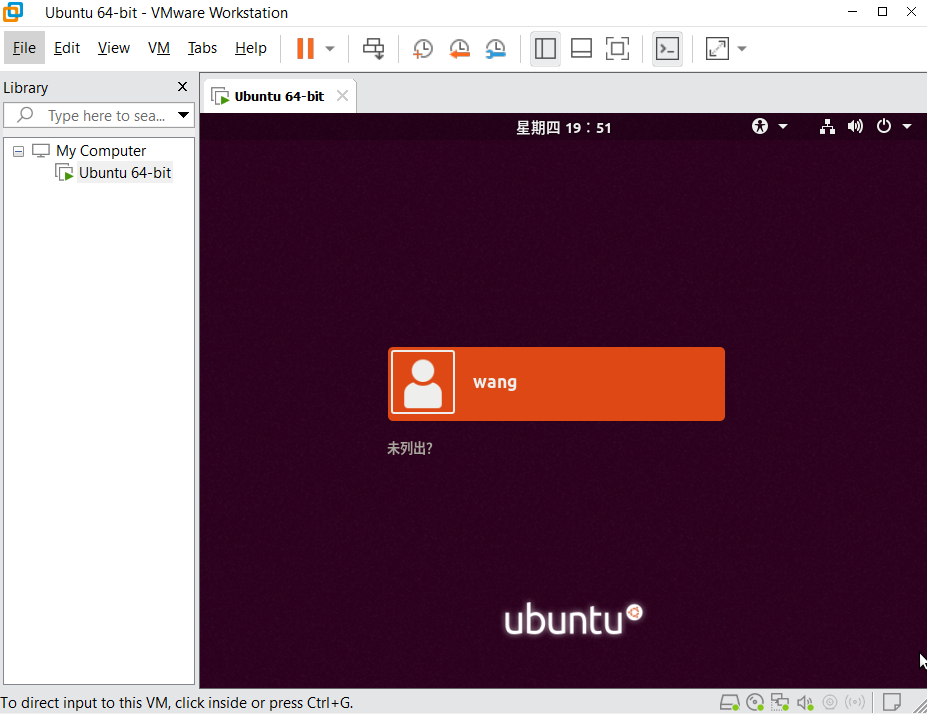
Task: Send Ctrl+Alt+Del to the virtual machine
Action: tap(374, 48)
